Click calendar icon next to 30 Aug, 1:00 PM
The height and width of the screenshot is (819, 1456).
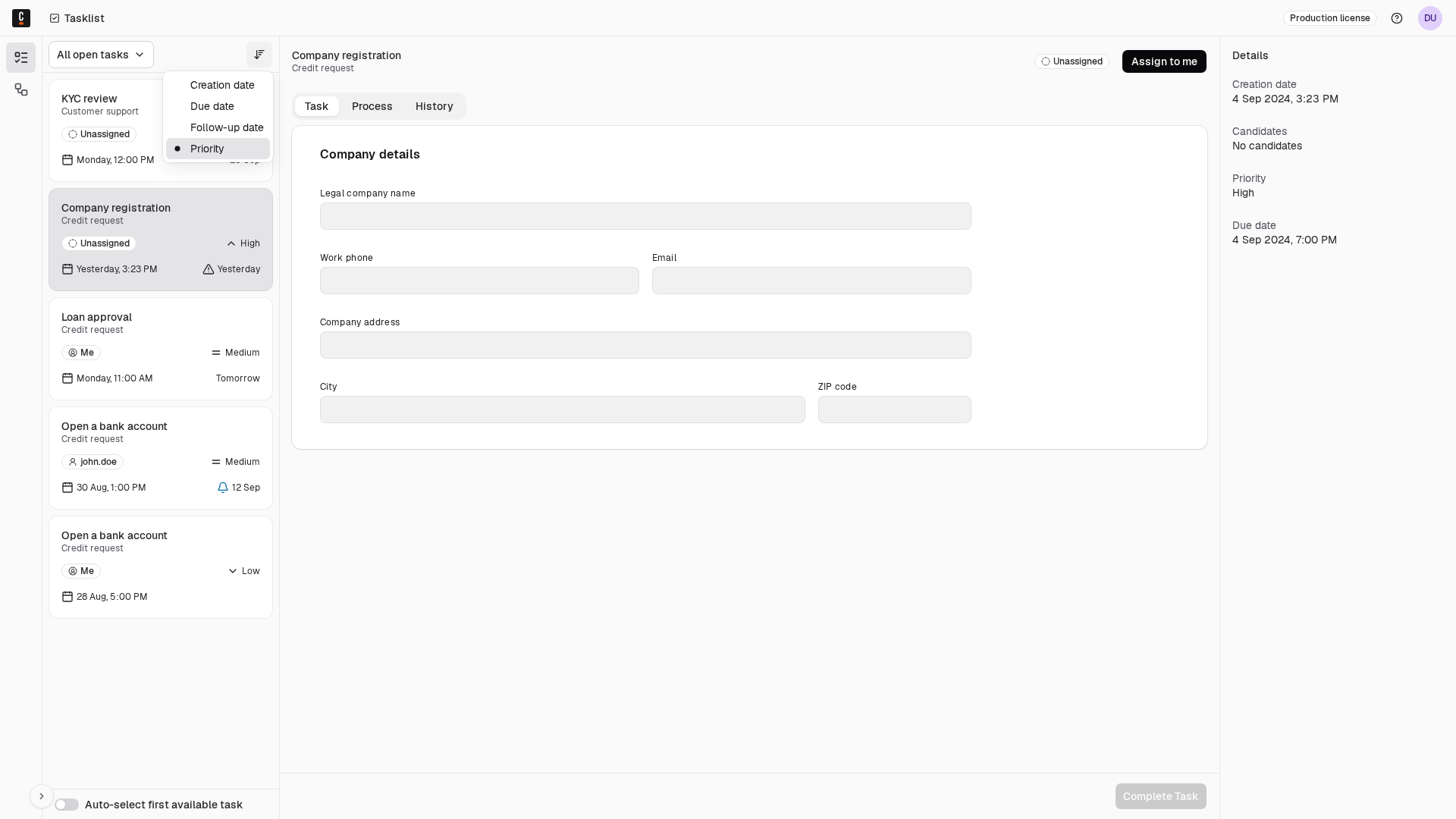pos(67,488)
